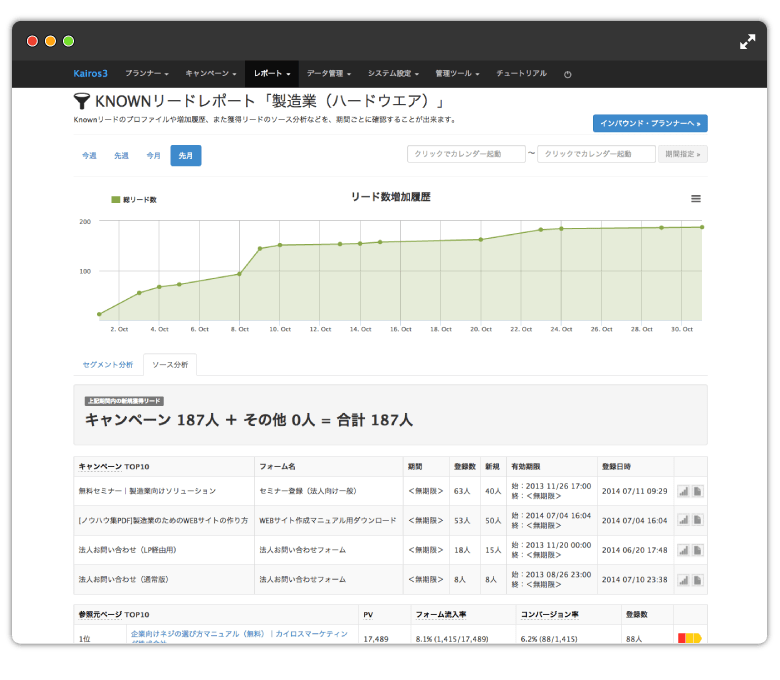Screen dimensions: 780x680
Task: Open document icon for 無料セミナー row
Action: click(698, 491)
